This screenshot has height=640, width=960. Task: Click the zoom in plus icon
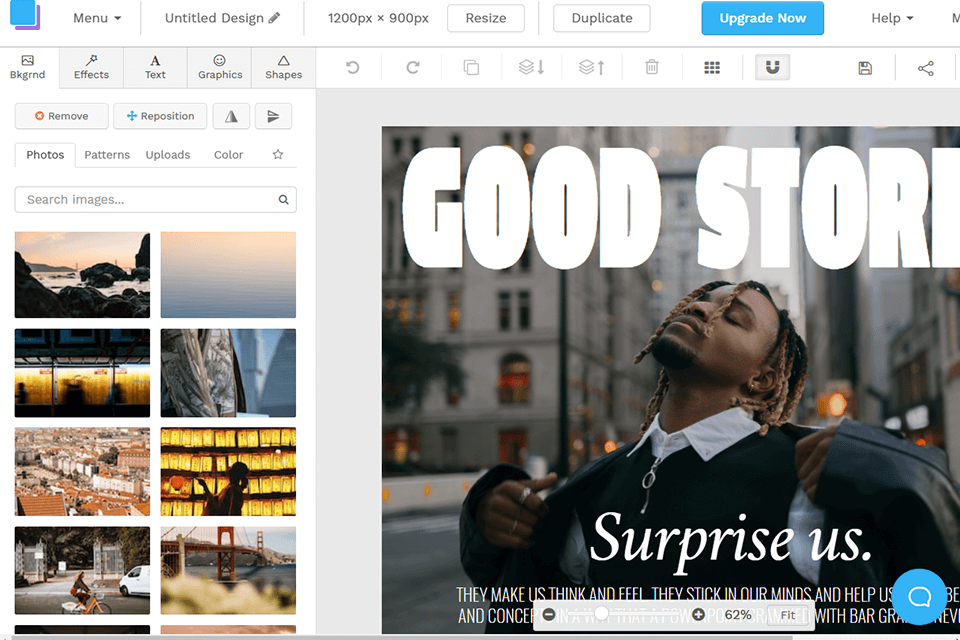click(x=698, y=614)
